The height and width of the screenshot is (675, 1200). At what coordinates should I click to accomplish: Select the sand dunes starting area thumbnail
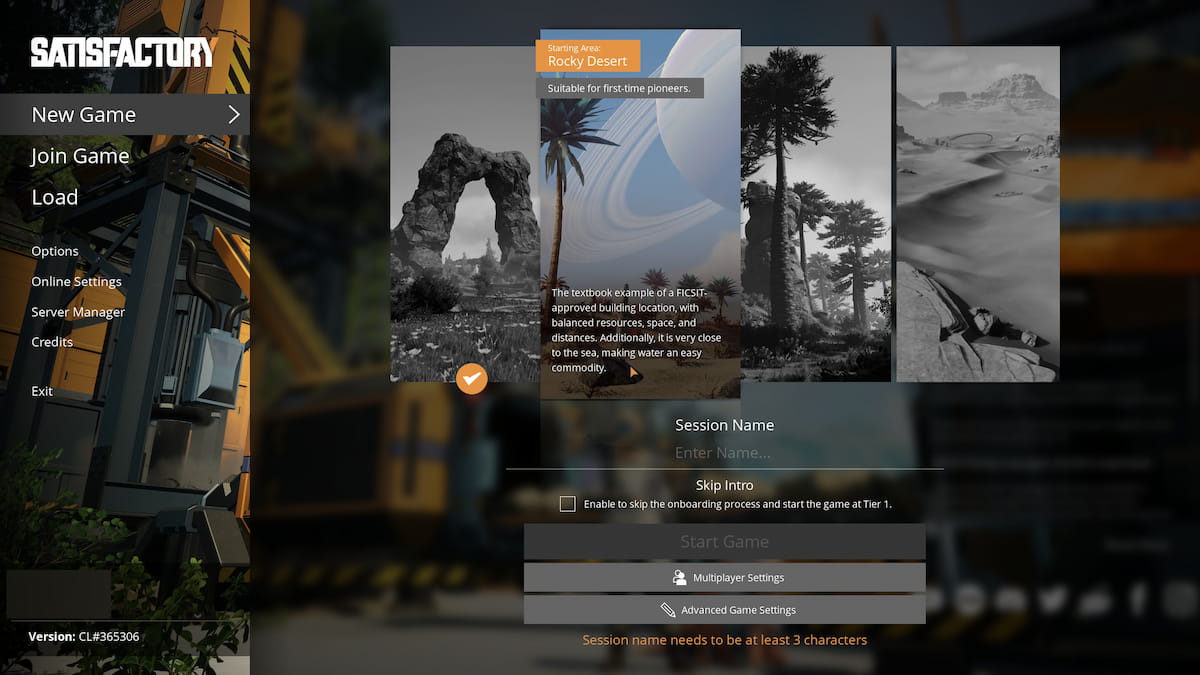[978, 214]
